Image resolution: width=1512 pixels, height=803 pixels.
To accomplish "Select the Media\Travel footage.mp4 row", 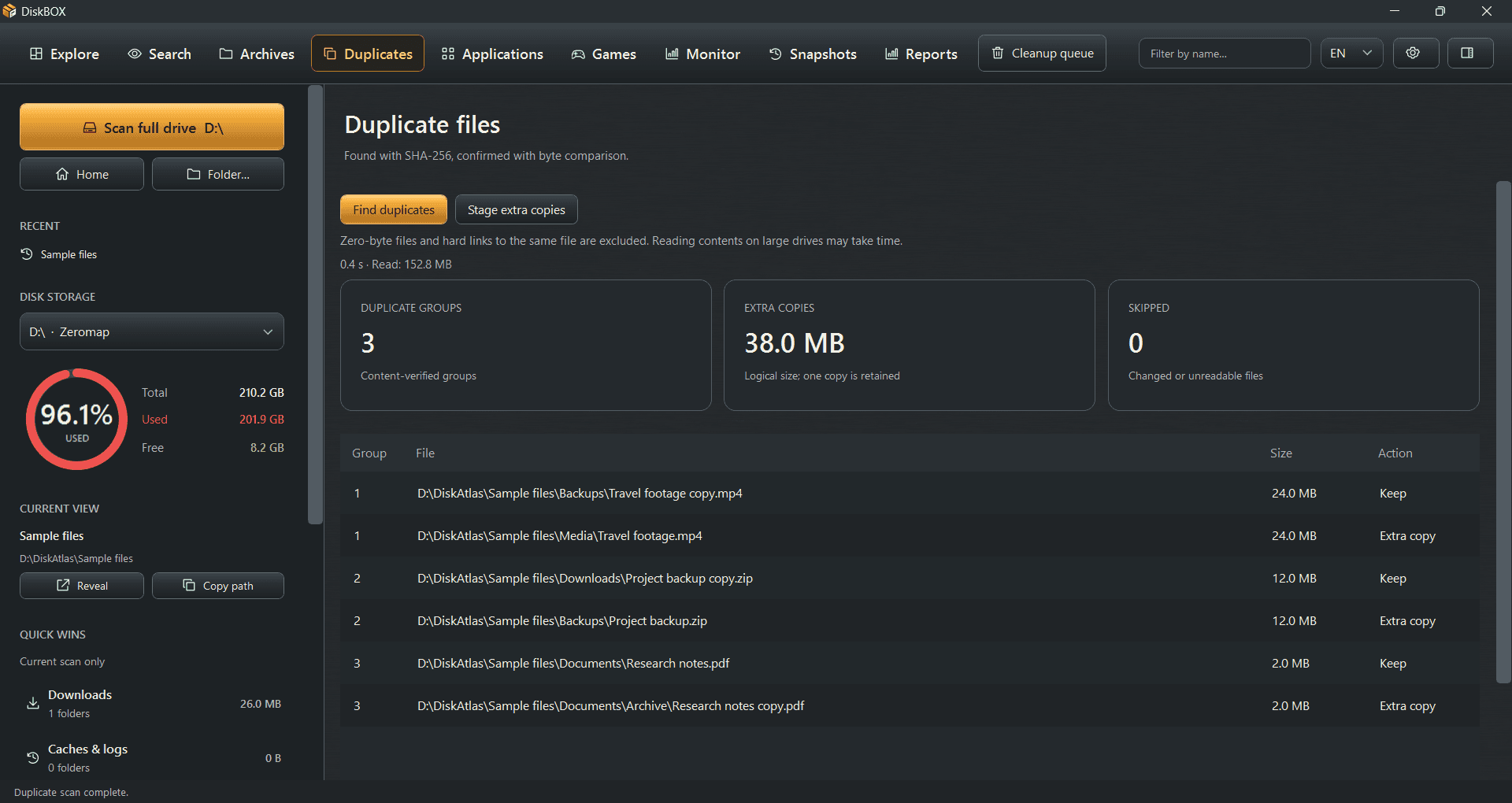I will tap(910, 536).
